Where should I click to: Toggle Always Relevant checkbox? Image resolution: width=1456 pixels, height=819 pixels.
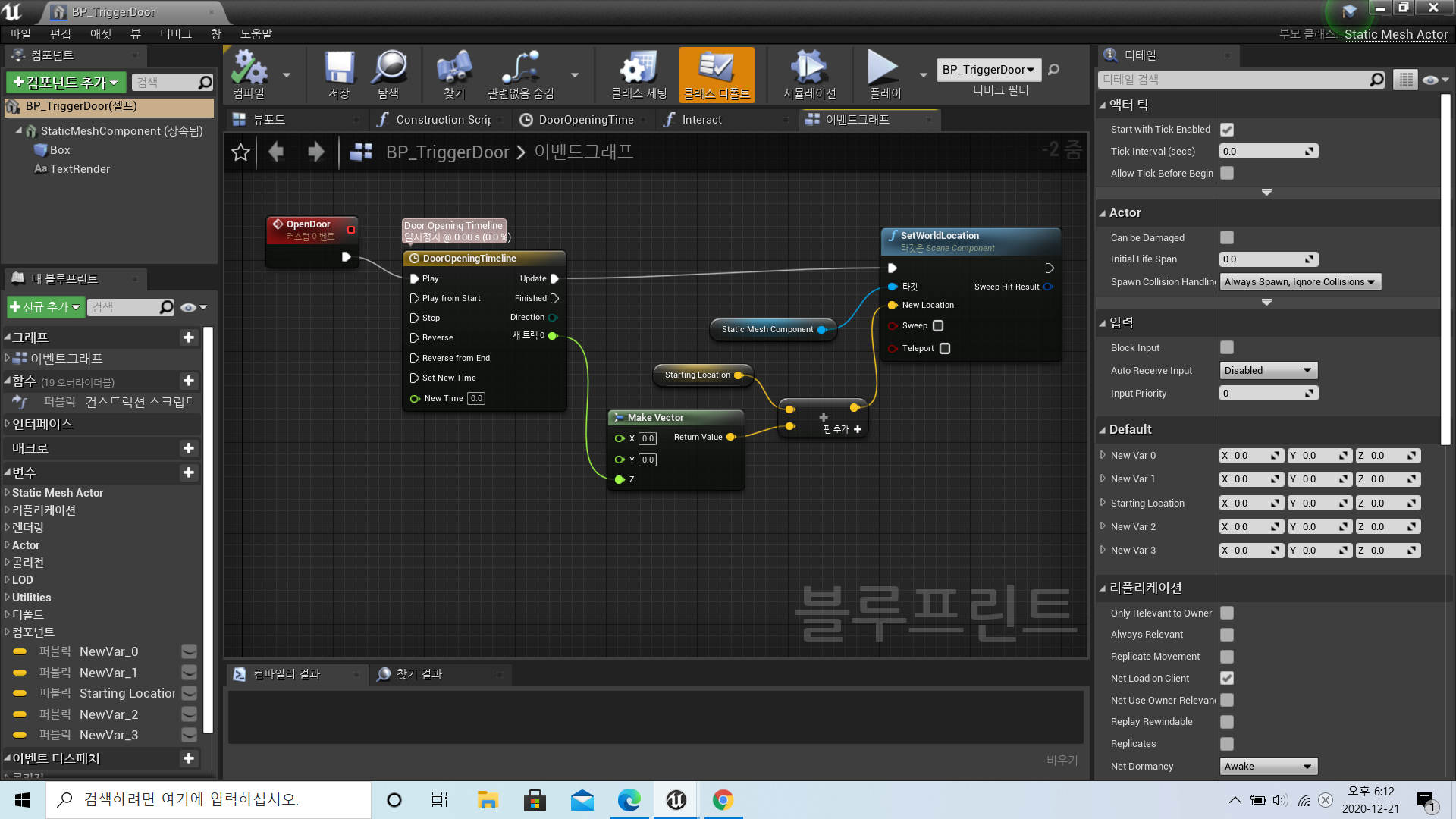tap(1227, 635)
